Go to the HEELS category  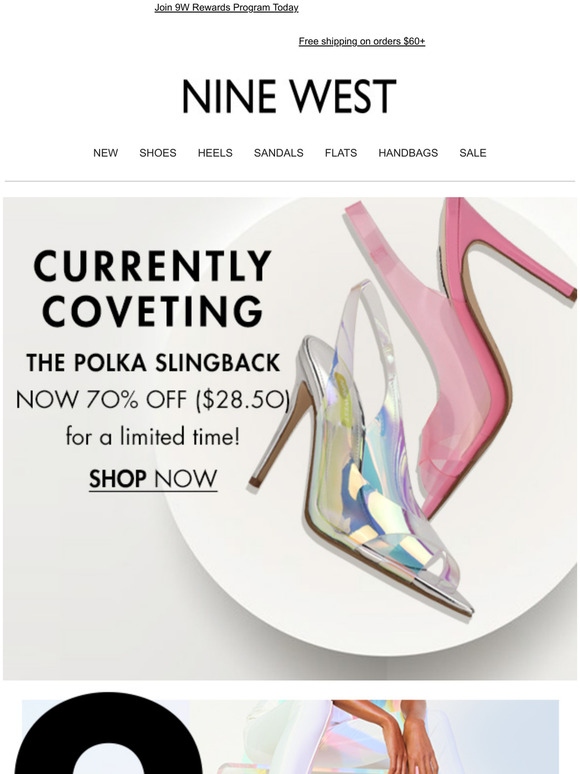tap(215, 153)
